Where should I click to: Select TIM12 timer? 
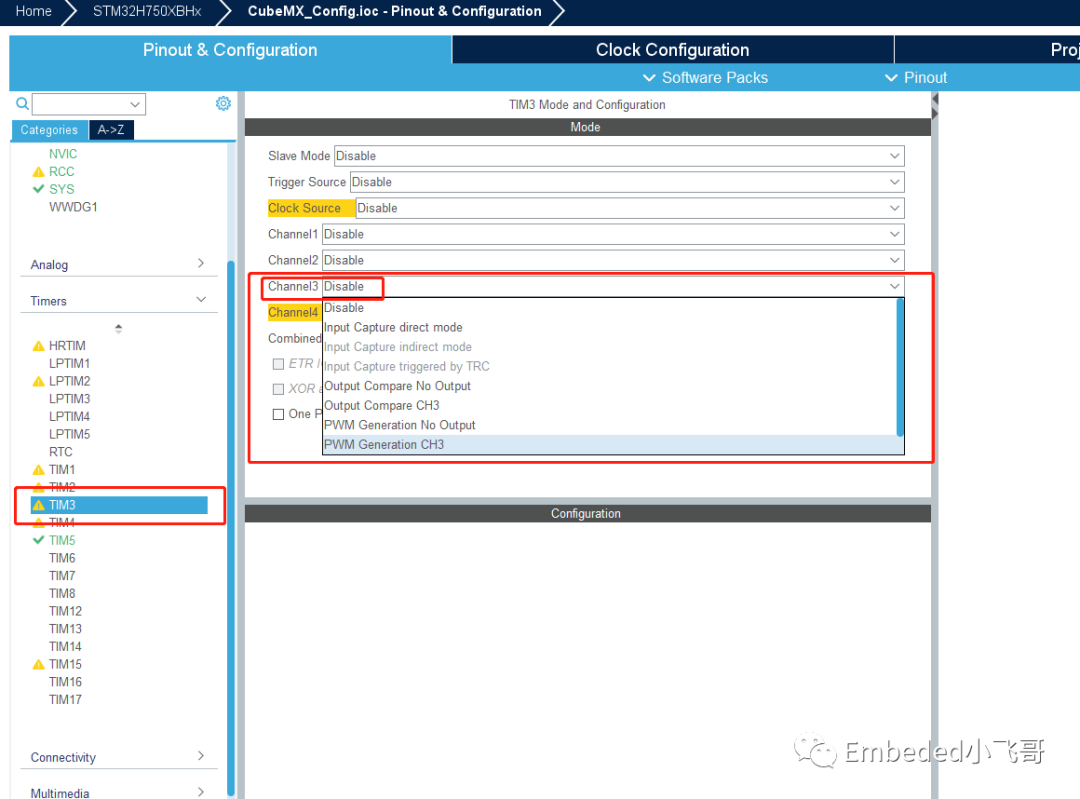pos(65,612)
